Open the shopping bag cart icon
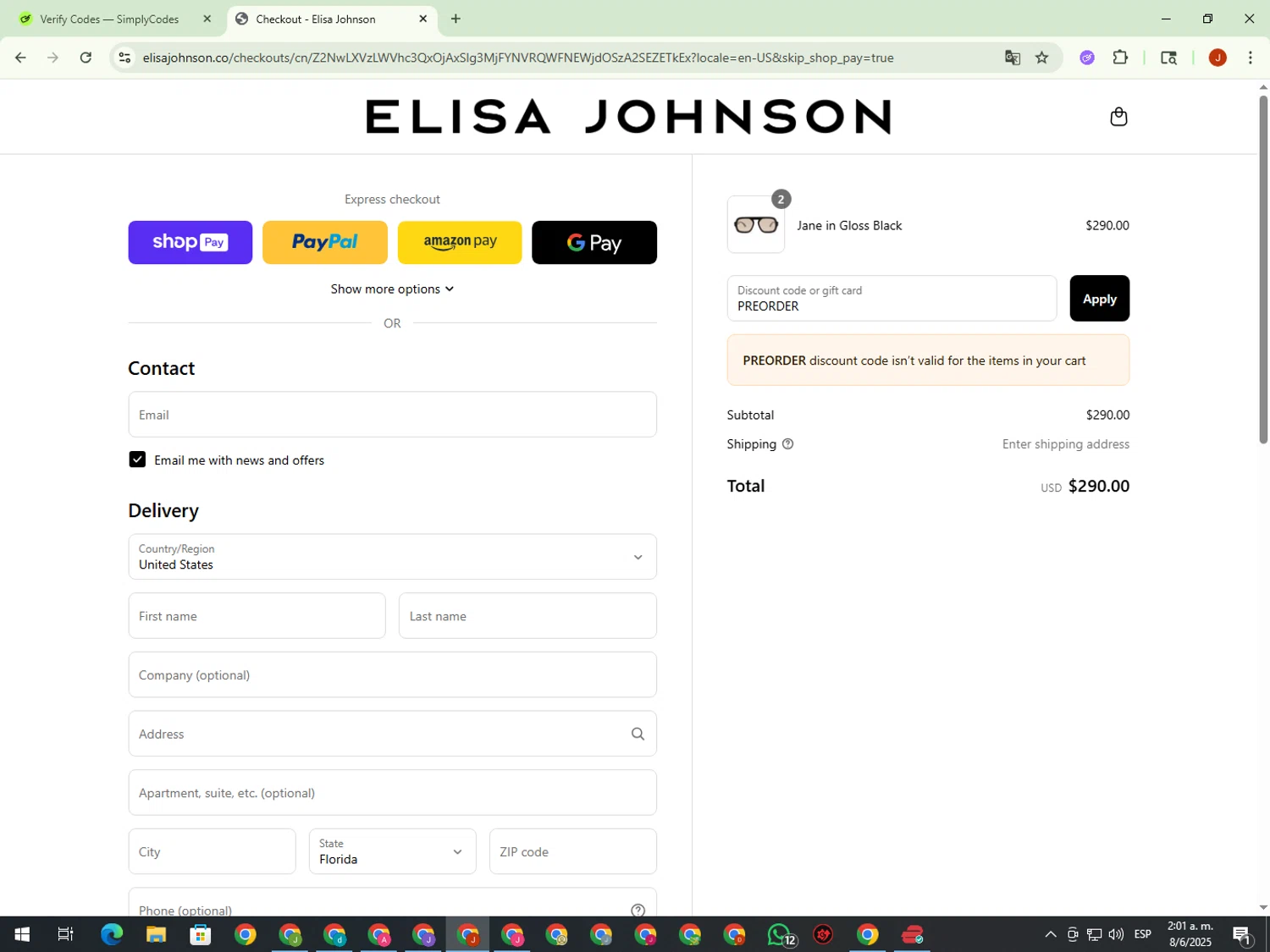The image size is (1270, 952). click(1118, 117)
